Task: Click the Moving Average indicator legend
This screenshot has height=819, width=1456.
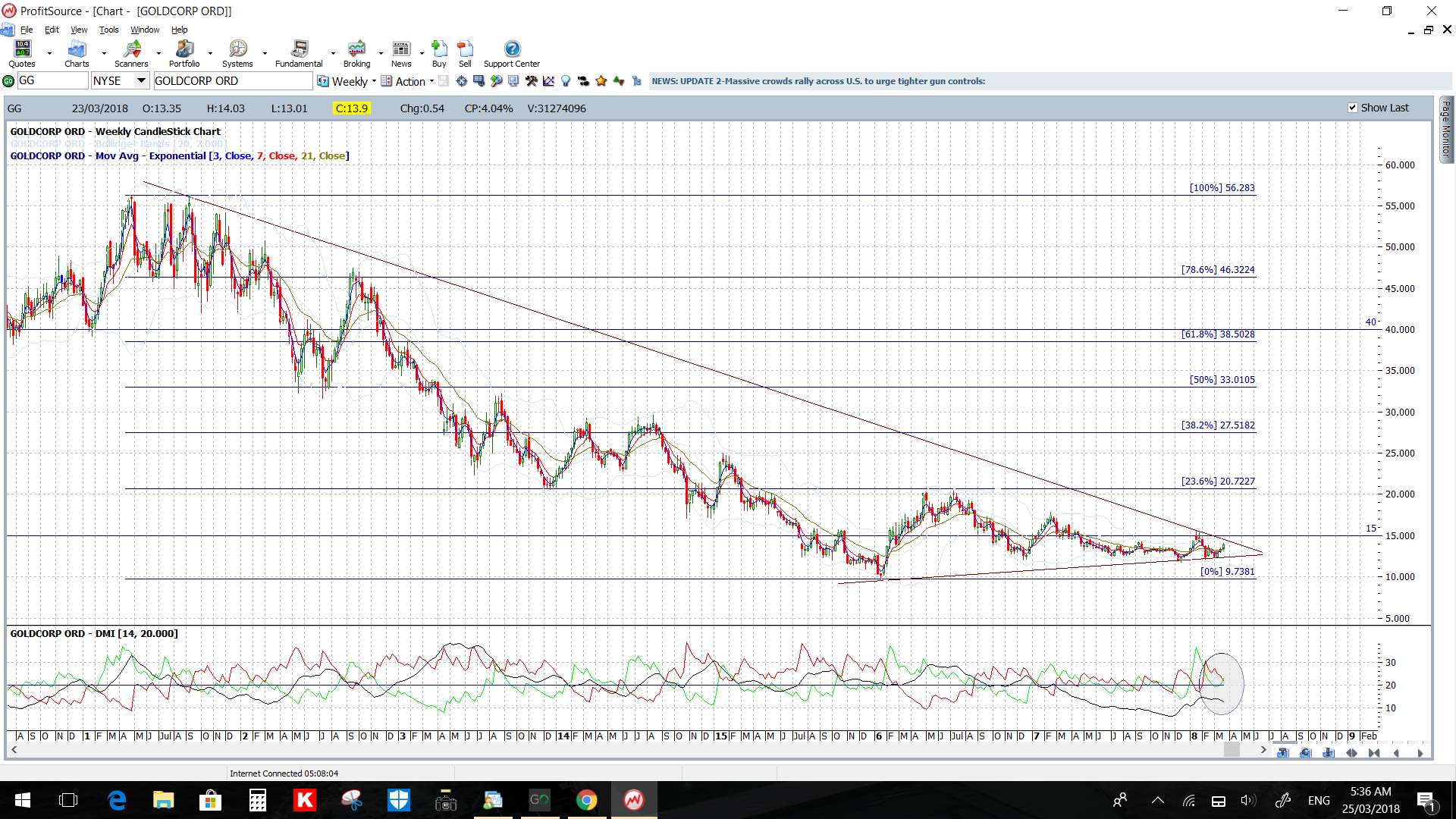Action: pyautogui.click(x=180, y=155)
